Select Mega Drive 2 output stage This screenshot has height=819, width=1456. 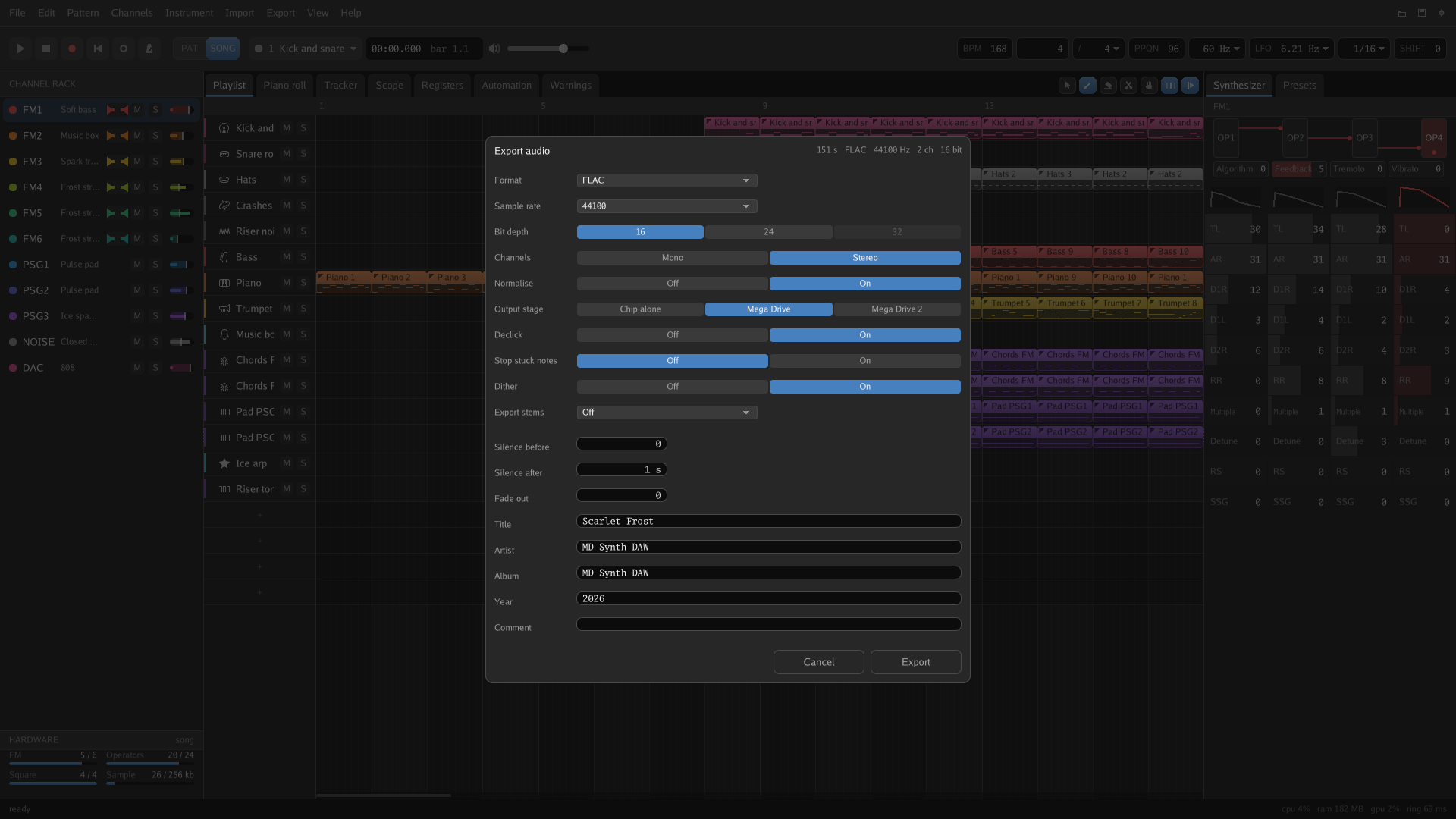point(897,309)
